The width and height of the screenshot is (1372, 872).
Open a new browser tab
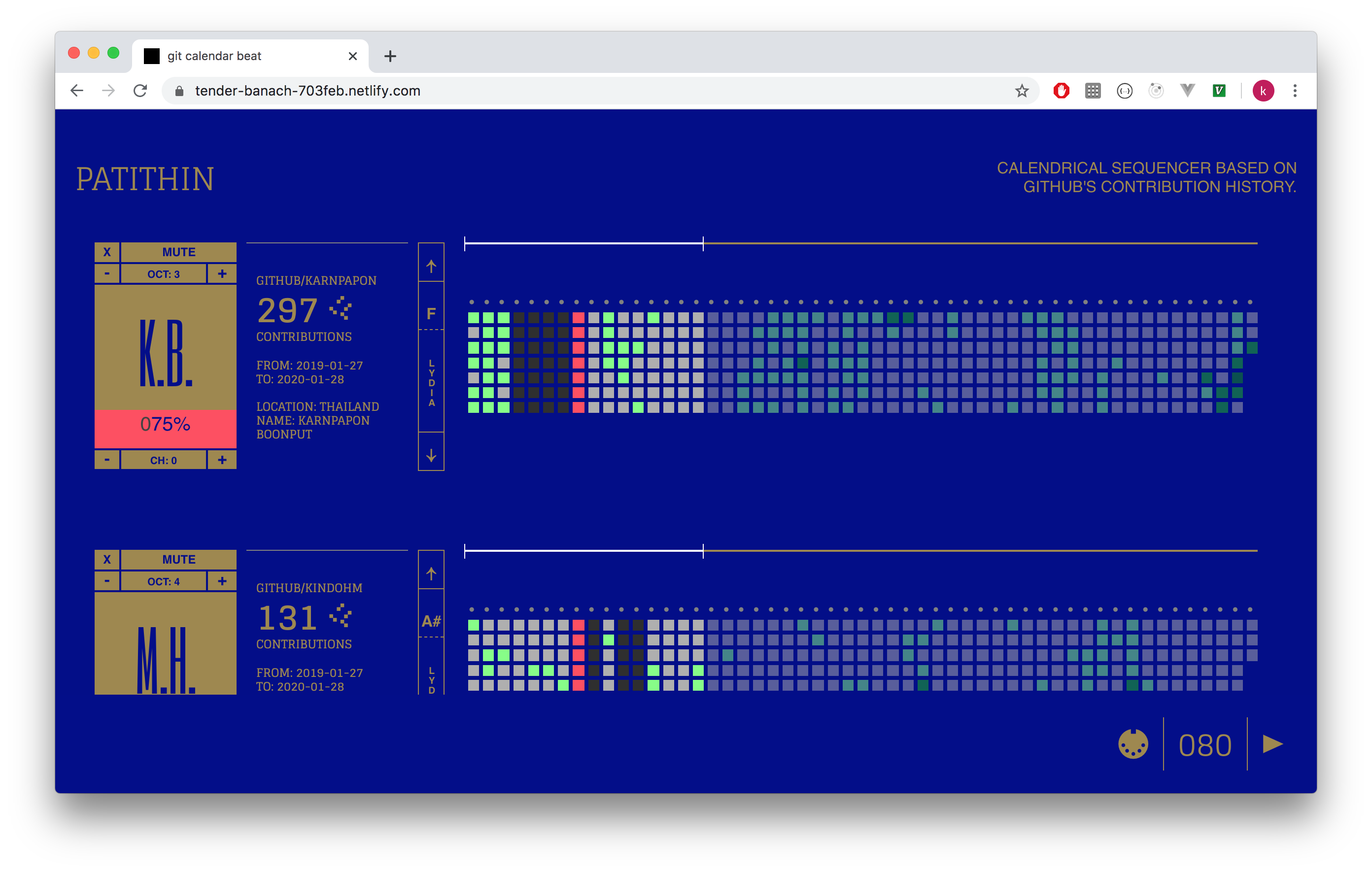[x=390, y=56]
